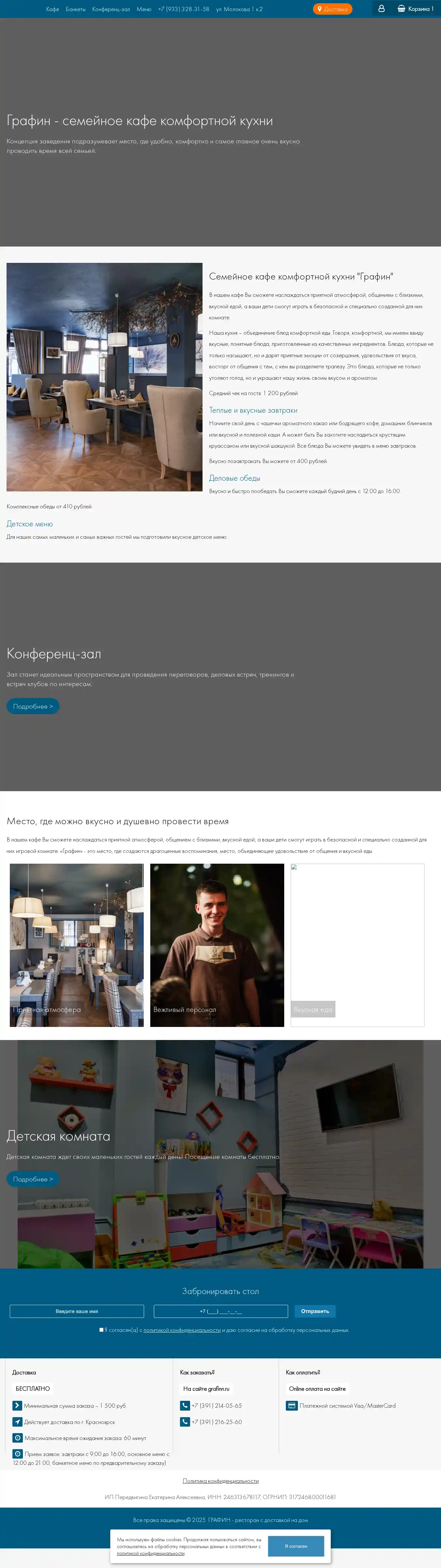Click Подробнее under Детская комната
Image resolution: width=441 pixels, height=1568 pixels.
click(33, 1179)
